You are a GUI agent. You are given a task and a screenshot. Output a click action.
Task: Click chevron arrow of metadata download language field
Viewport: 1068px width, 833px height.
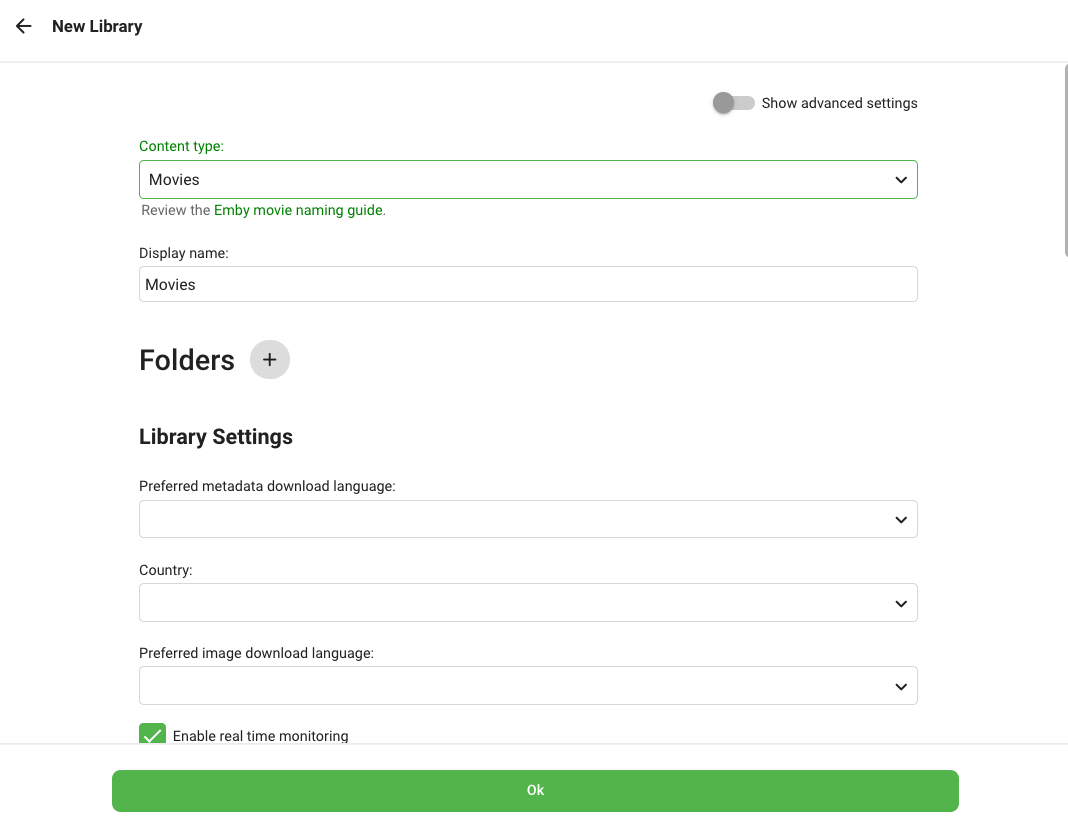tap(900, 520)
